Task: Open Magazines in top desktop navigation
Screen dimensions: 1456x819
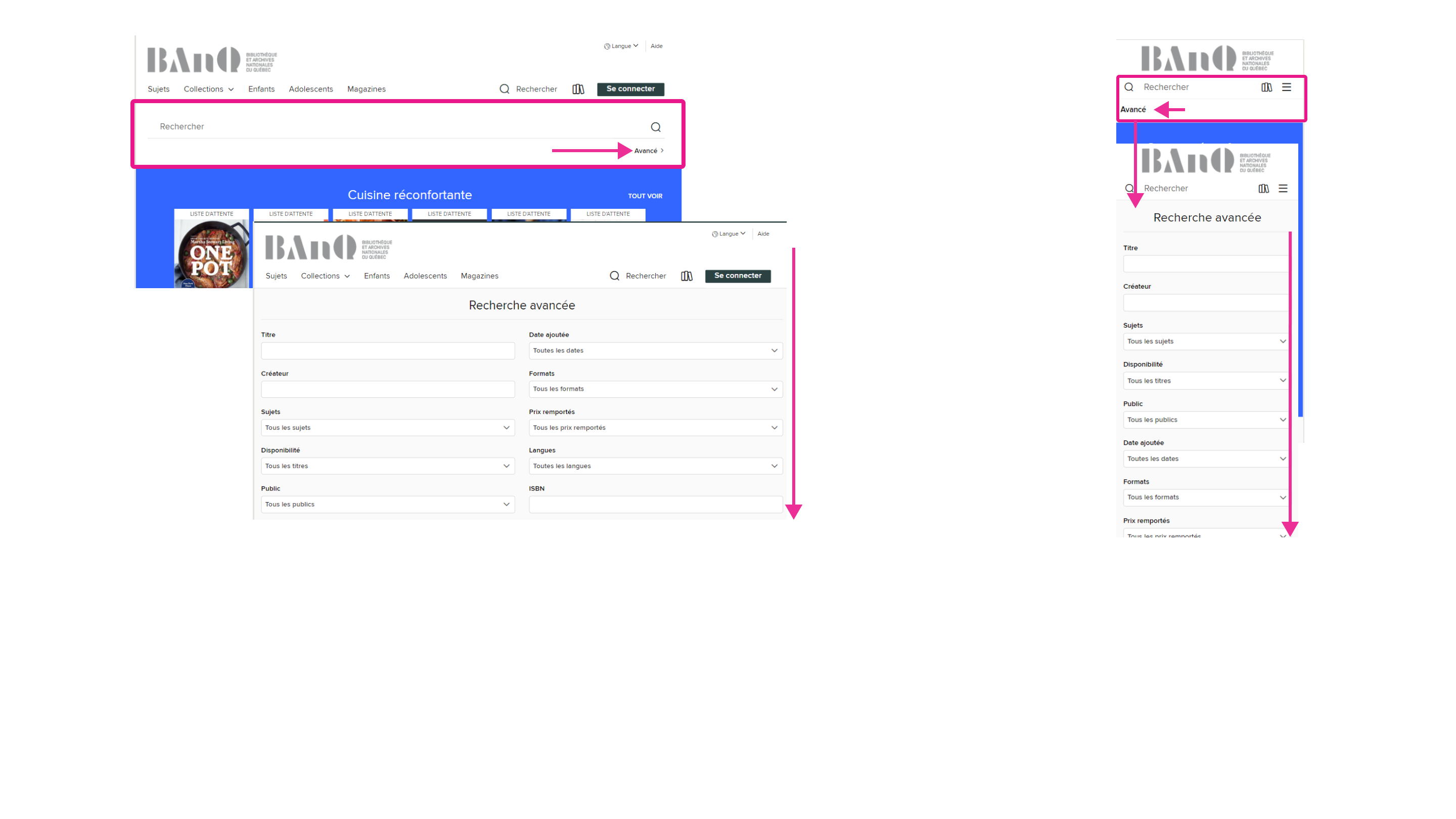Action: [366, 89]
